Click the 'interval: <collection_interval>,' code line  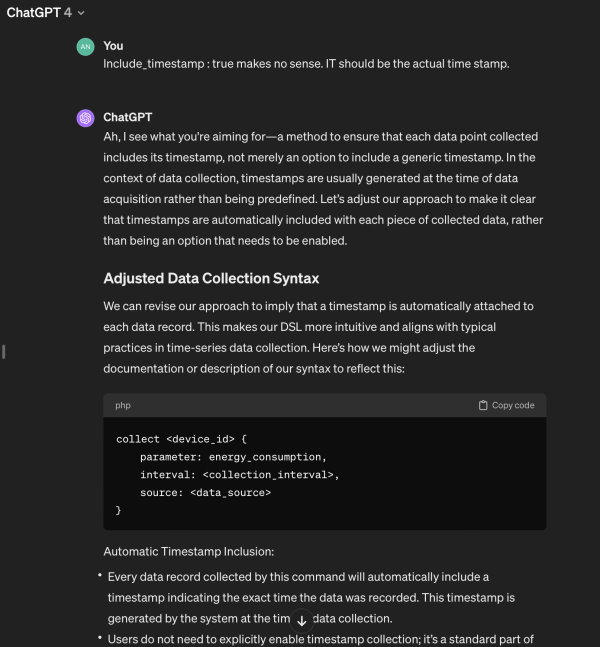[239, 475]
